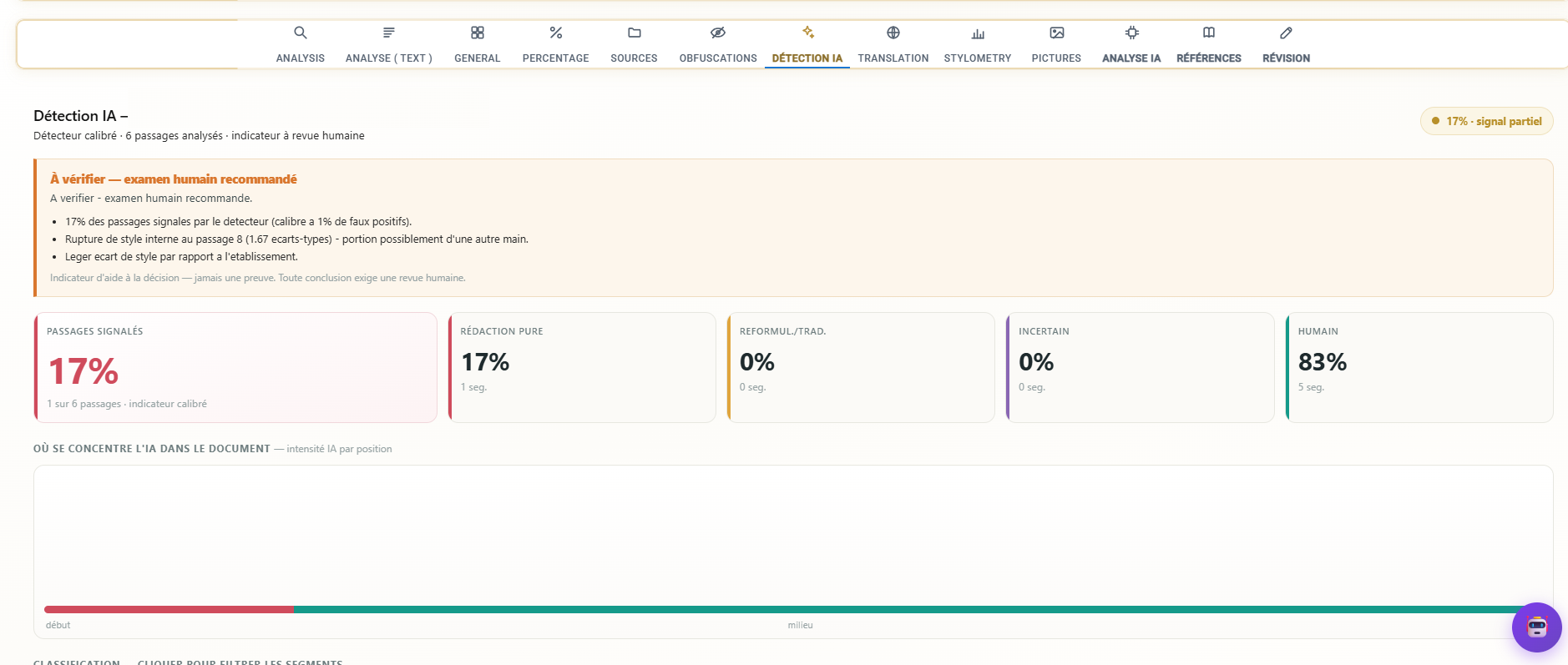Click the 'Rupture de style interne au passage 8' line
Image resolution: width=1568 pixels, height=665 pixels.
point(296,239)
